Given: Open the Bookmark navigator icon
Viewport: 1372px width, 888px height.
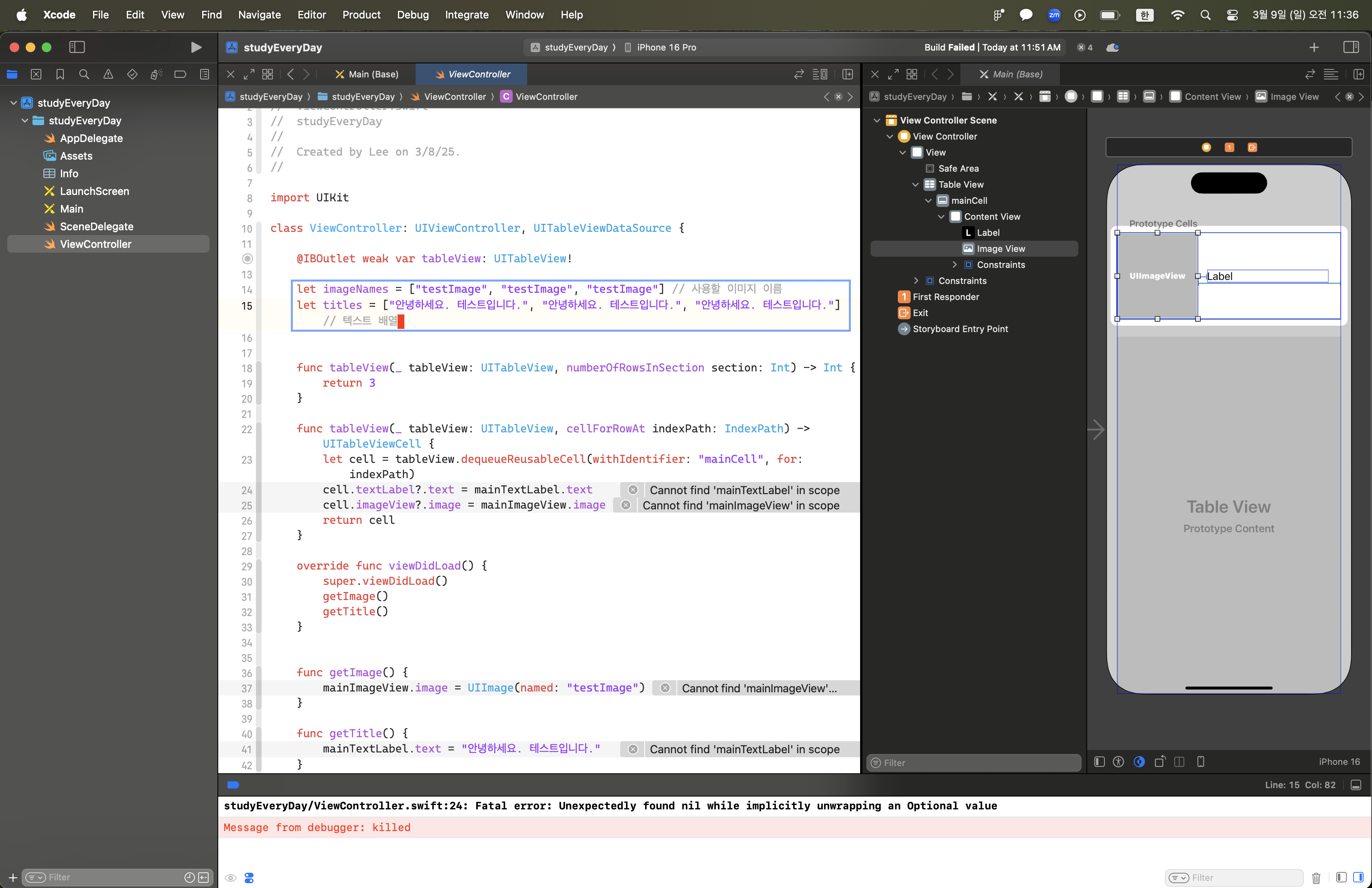Looking at the screenshot, I should pos(60,74).
